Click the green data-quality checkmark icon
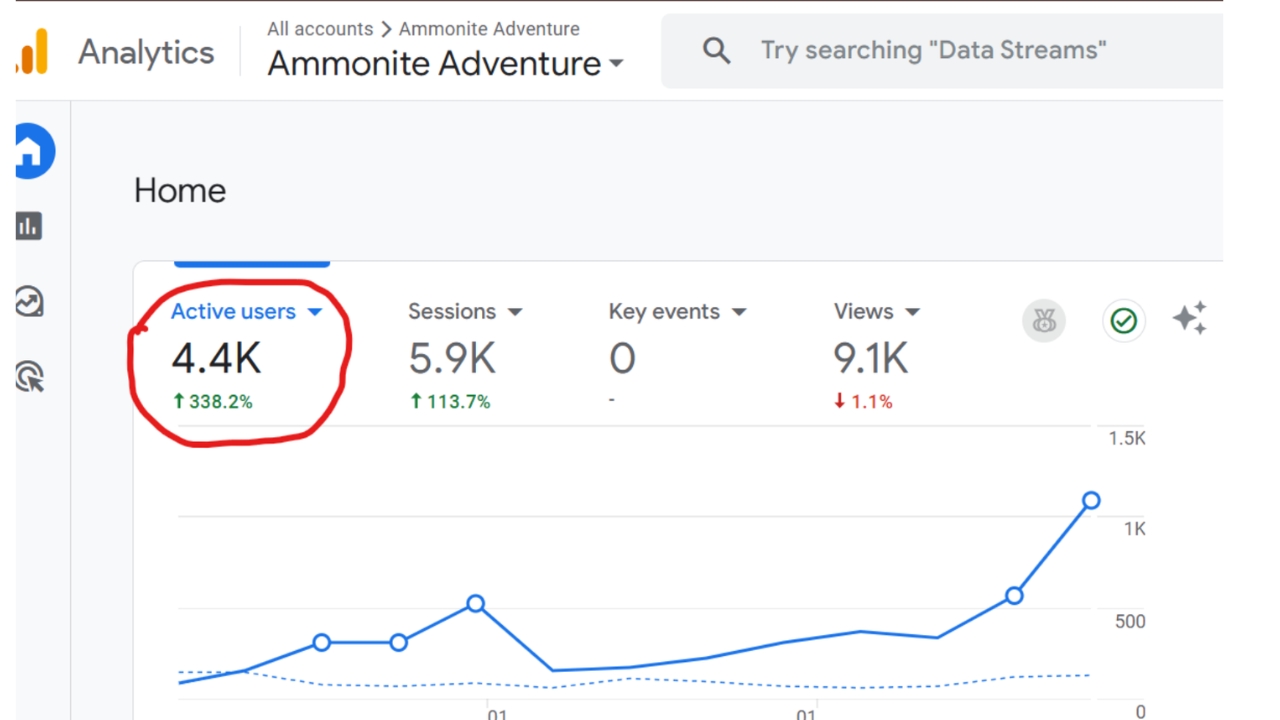The height and width of the screenshot is (720, 1280). click(1123, 320)
